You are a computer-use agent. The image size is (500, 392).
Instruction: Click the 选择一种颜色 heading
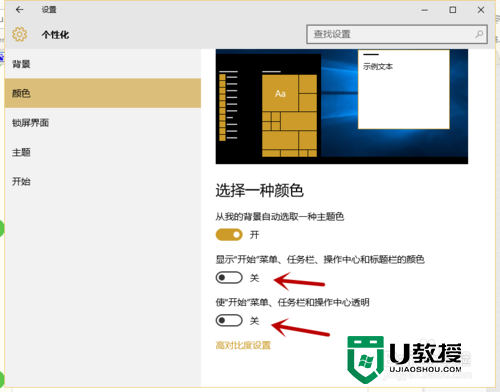pos(259,191)
